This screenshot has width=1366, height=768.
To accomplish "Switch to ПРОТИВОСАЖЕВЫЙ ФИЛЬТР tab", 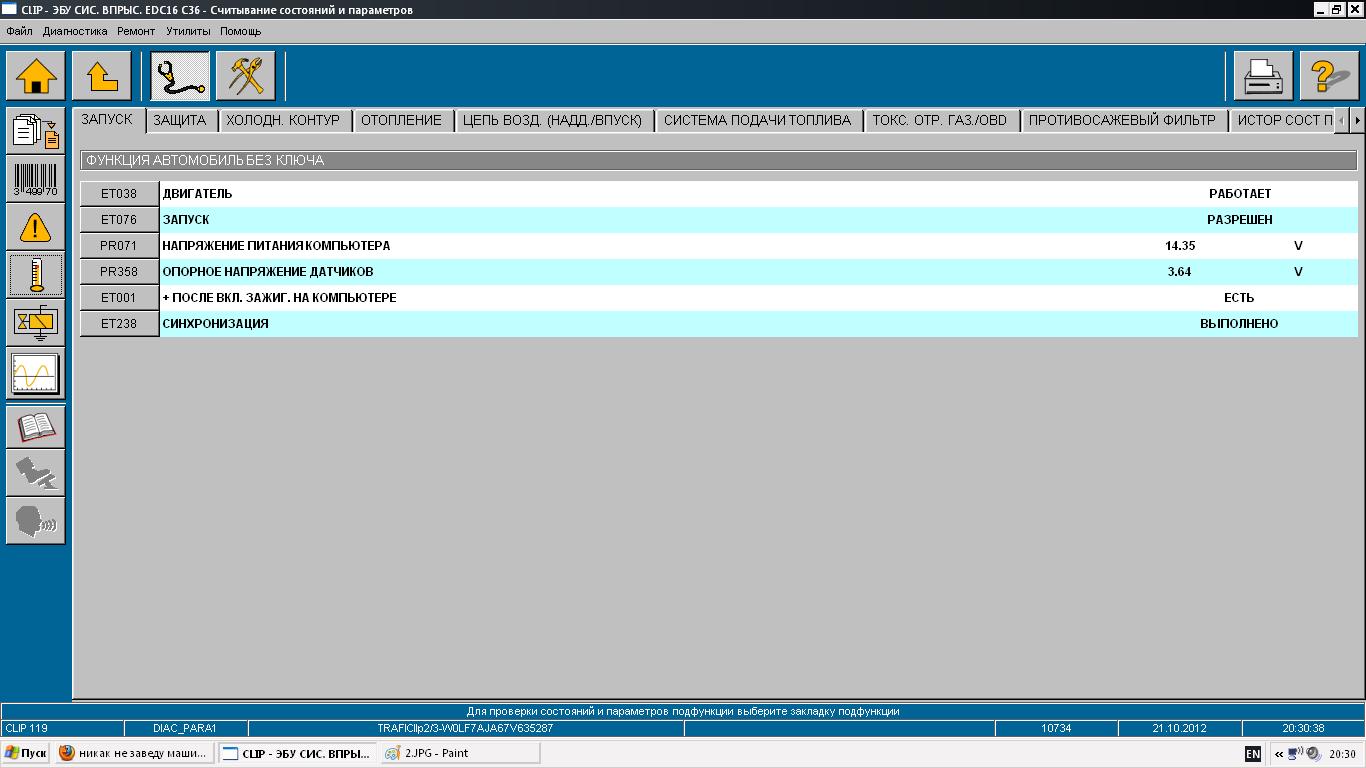I will click(1122, 120).
